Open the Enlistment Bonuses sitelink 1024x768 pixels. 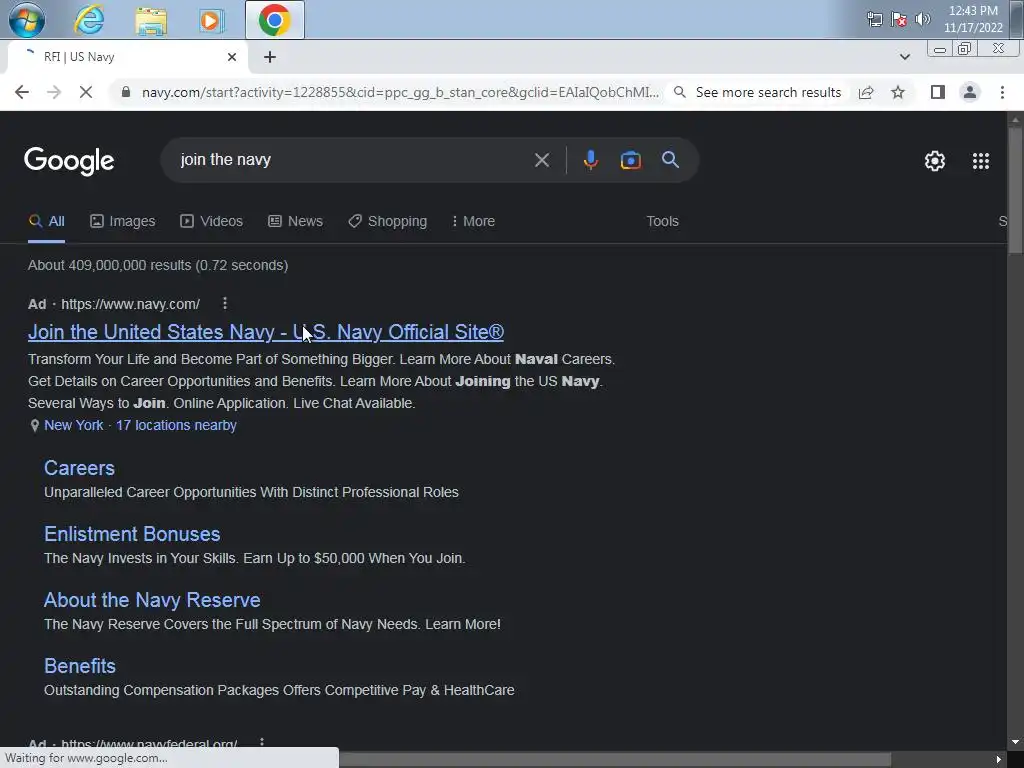point(132,534)
